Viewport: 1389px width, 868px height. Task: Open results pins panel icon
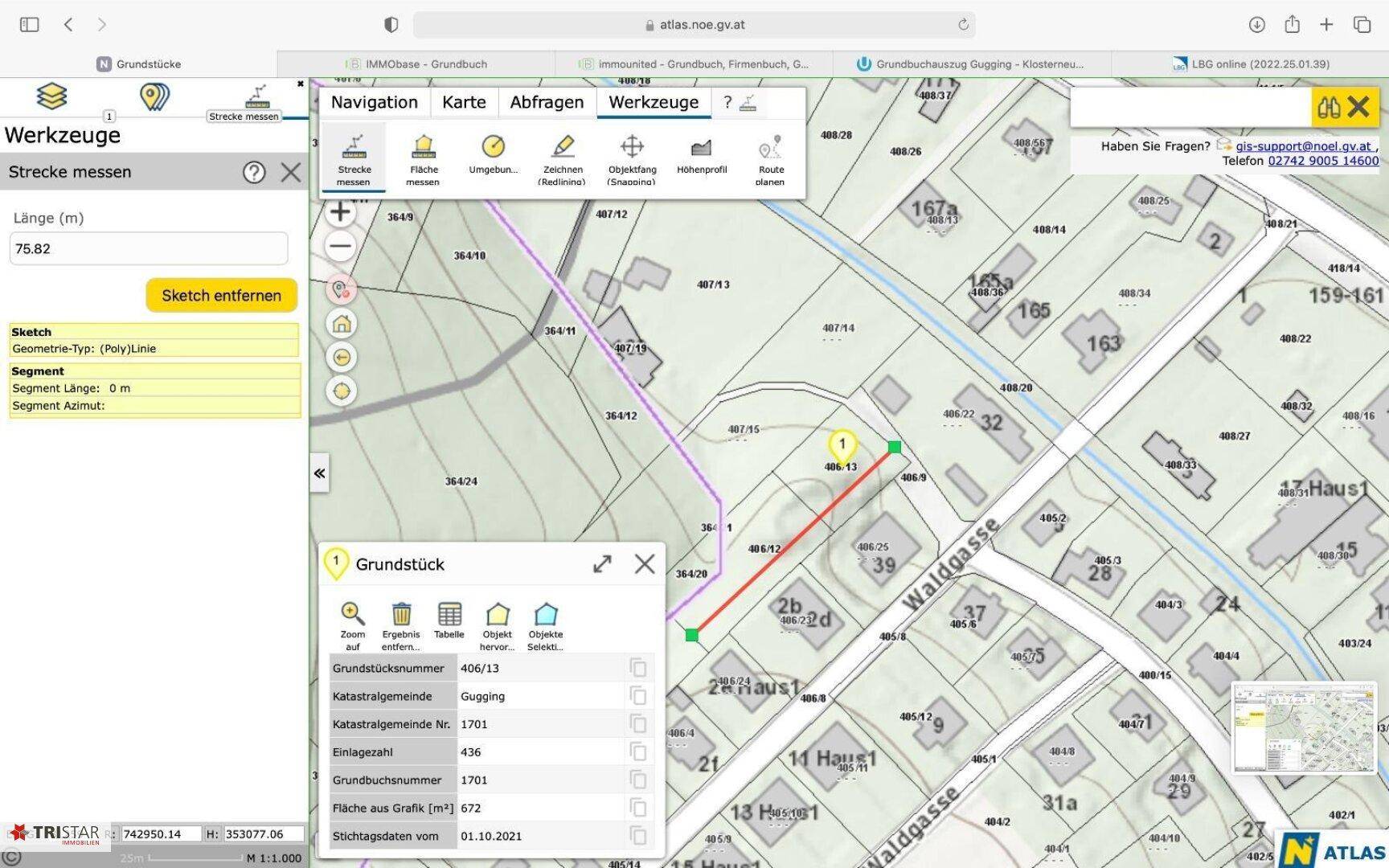[x=154, y=97]
